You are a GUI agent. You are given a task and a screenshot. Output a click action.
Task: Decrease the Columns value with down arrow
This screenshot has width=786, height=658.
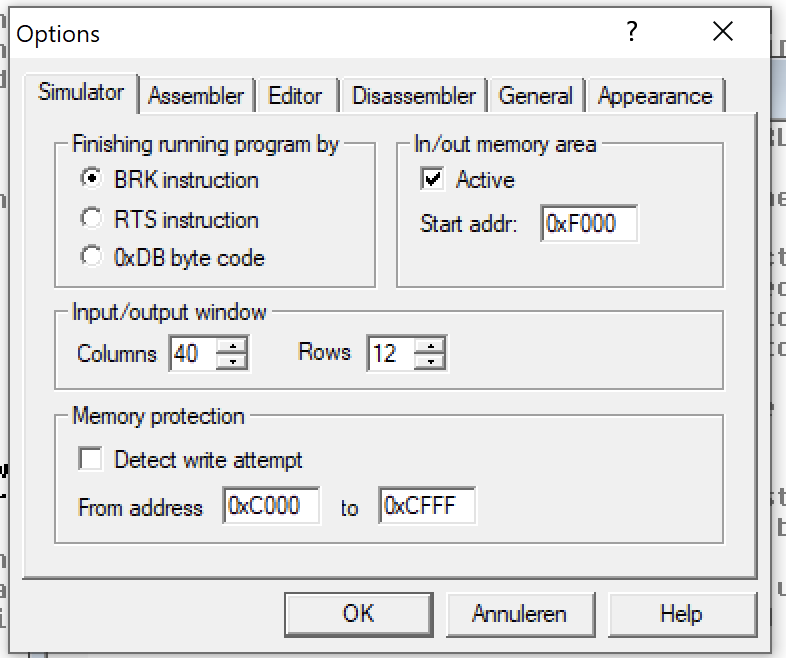point(232,360)
